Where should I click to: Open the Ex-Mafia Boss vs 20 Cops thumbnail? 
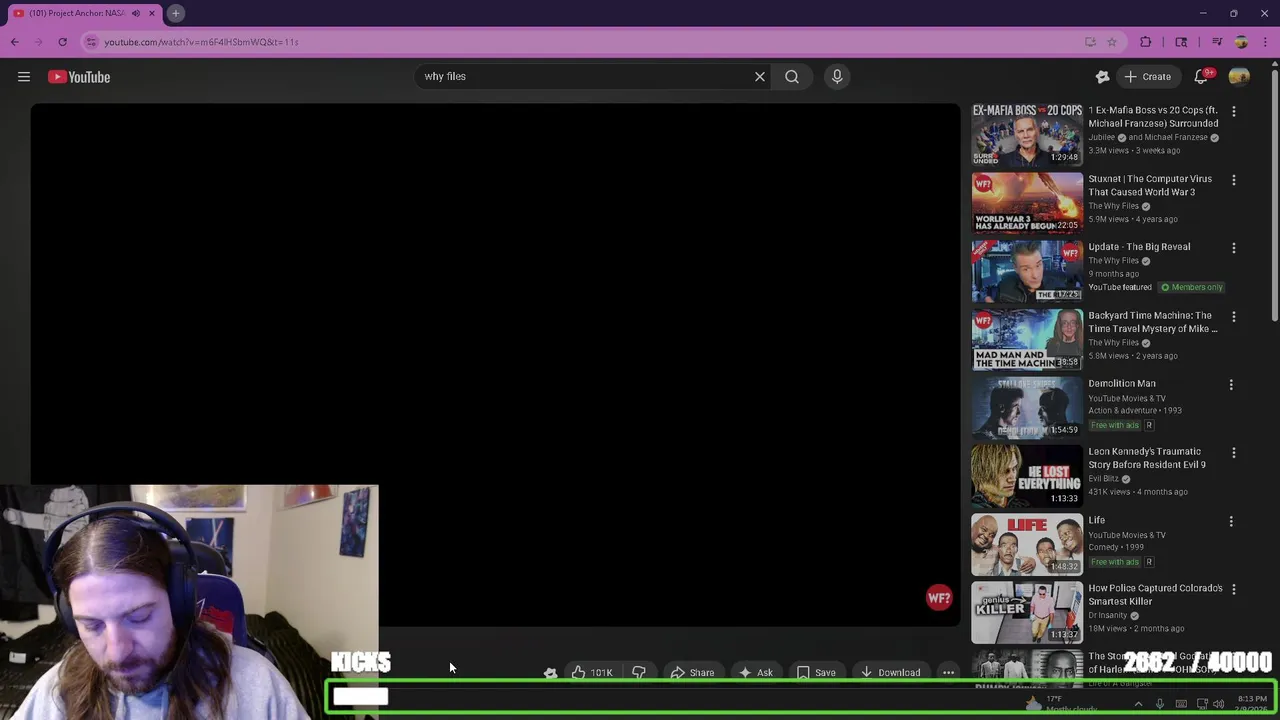click(1027, 135)
